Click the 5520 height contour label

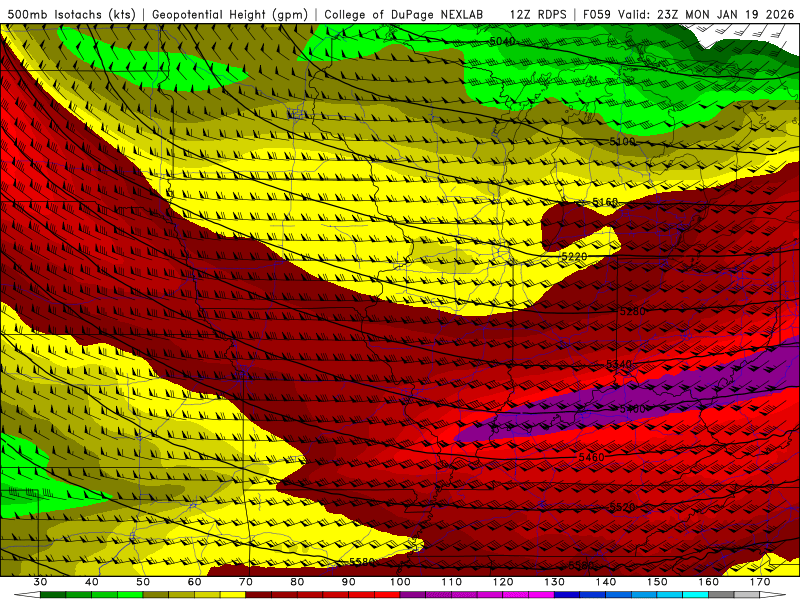click(622, 507)
